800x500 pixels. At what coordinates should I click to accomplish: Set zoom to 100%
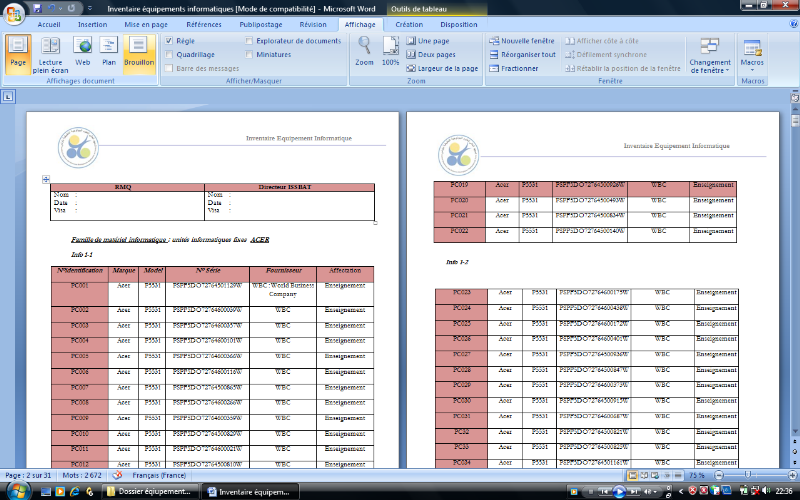click(390, 51)
